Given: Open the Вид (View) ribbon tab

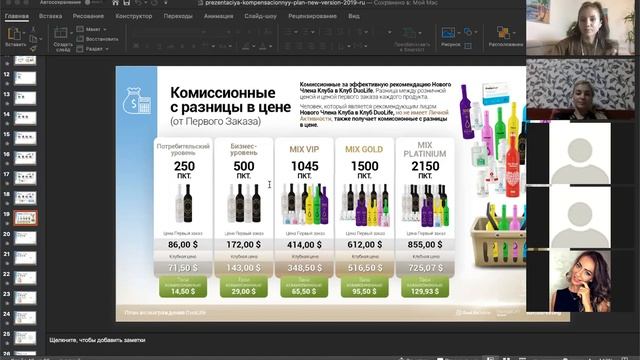Looking at the screenshot, I should coord(354,16).
